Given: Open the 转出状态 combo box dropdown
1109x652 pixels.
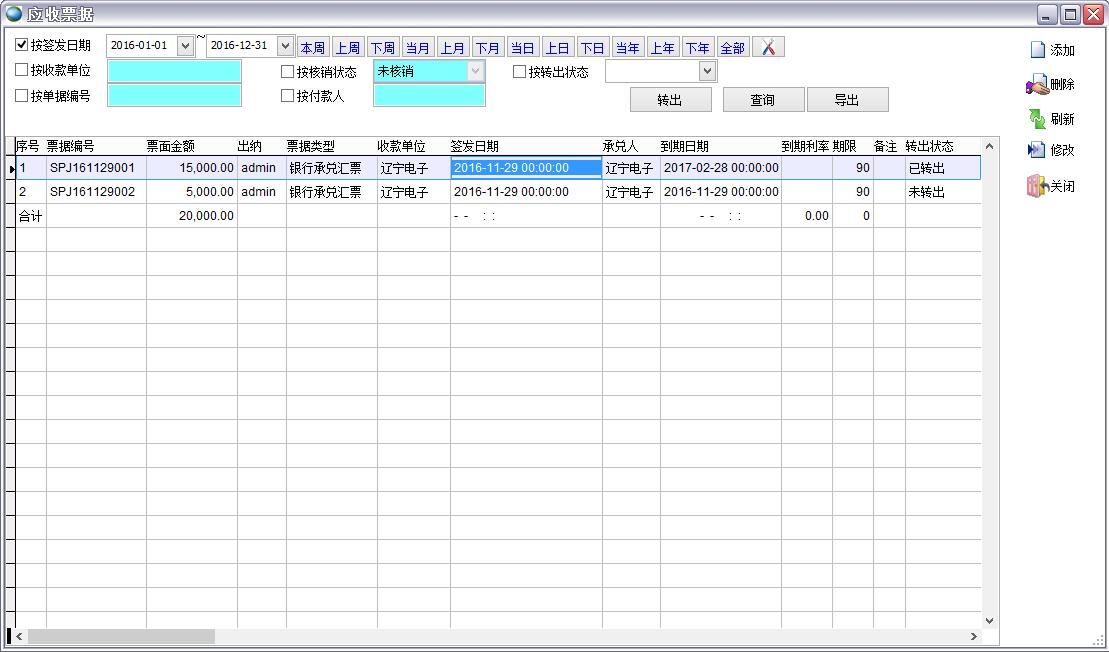Looking at the screenshot, I should click(x=708, y=71).
